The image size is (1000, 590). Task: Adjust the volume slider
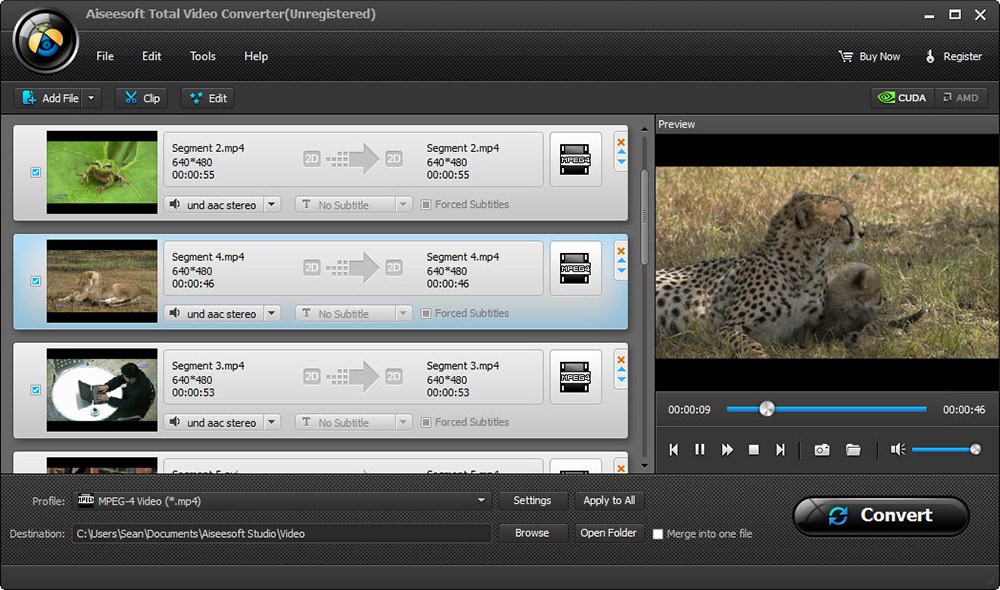coord(946,450)
